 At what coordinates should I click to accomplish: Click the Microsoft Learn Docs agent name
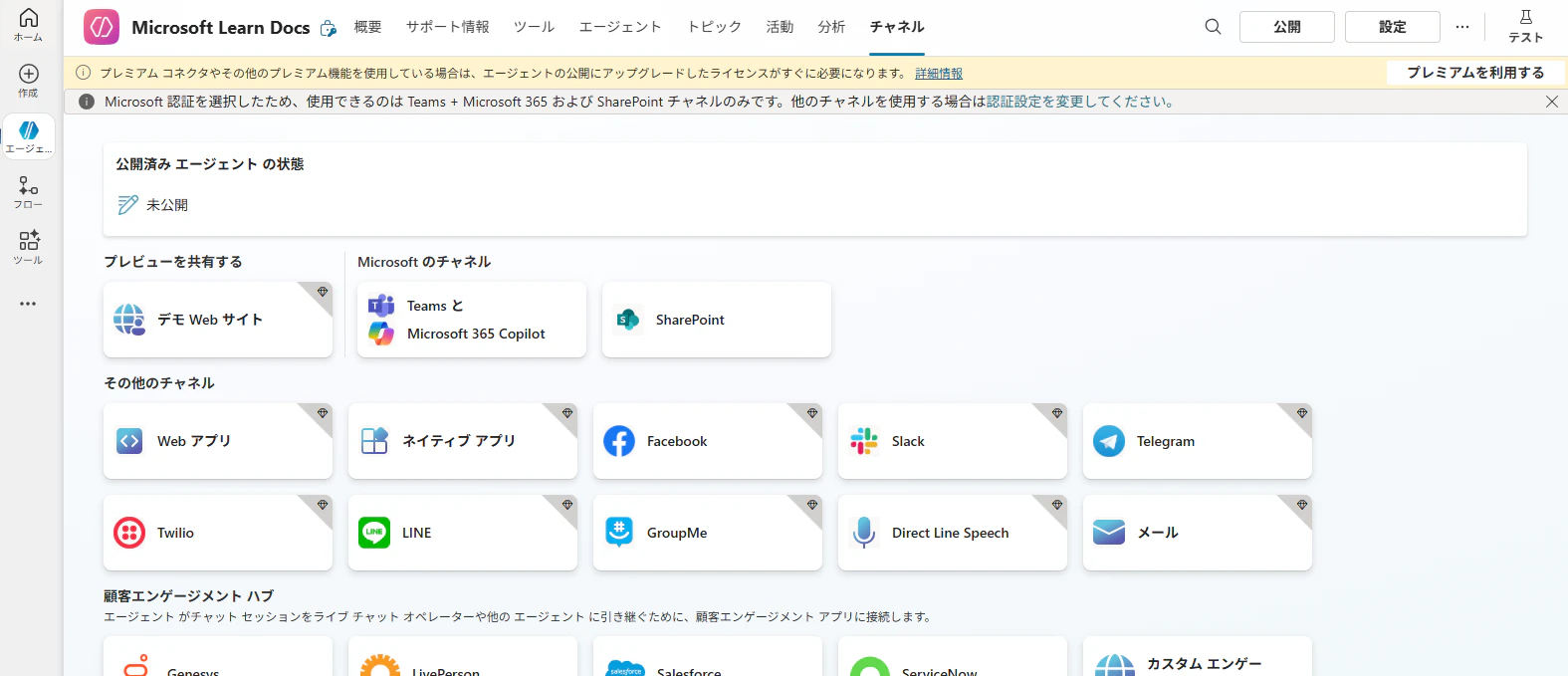point(221,28)
